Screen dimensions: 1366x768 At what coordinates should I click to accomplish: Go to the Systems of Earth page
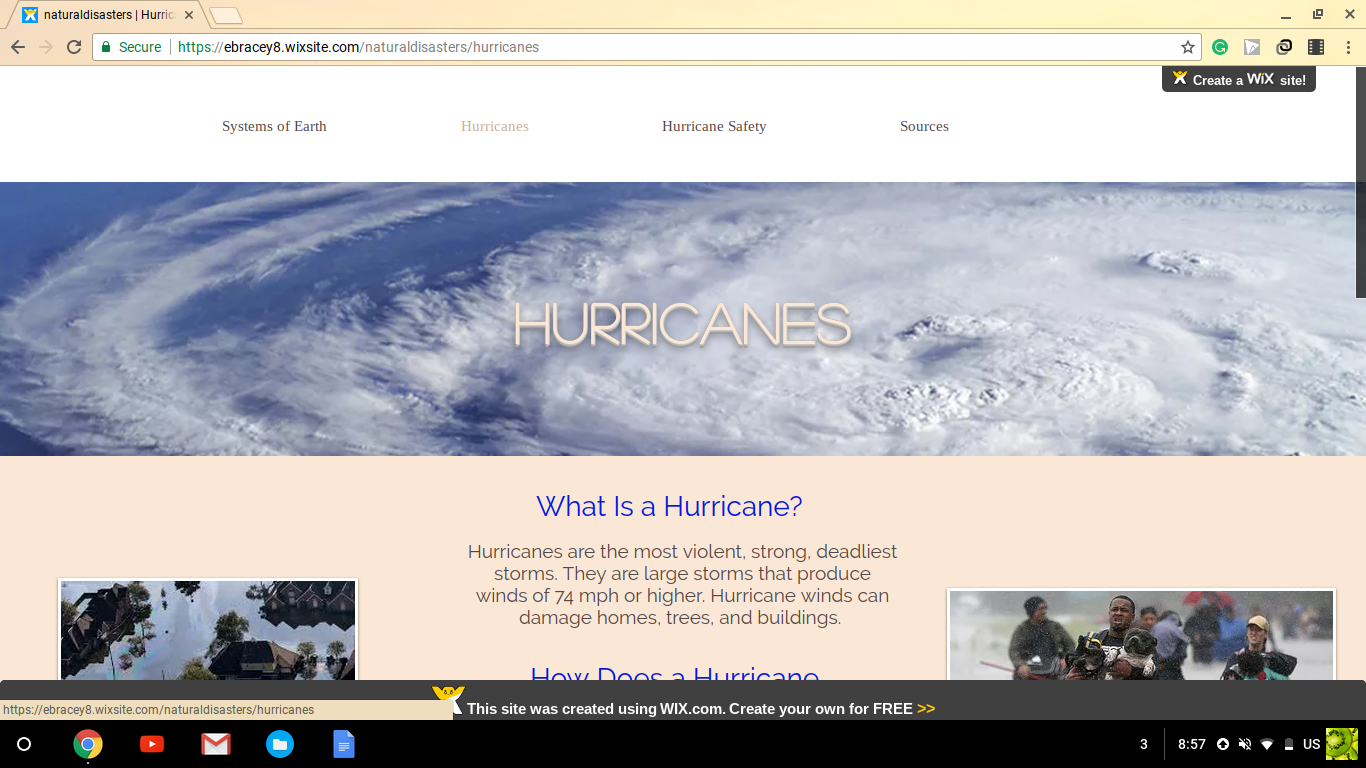click(x=274, y=126)
